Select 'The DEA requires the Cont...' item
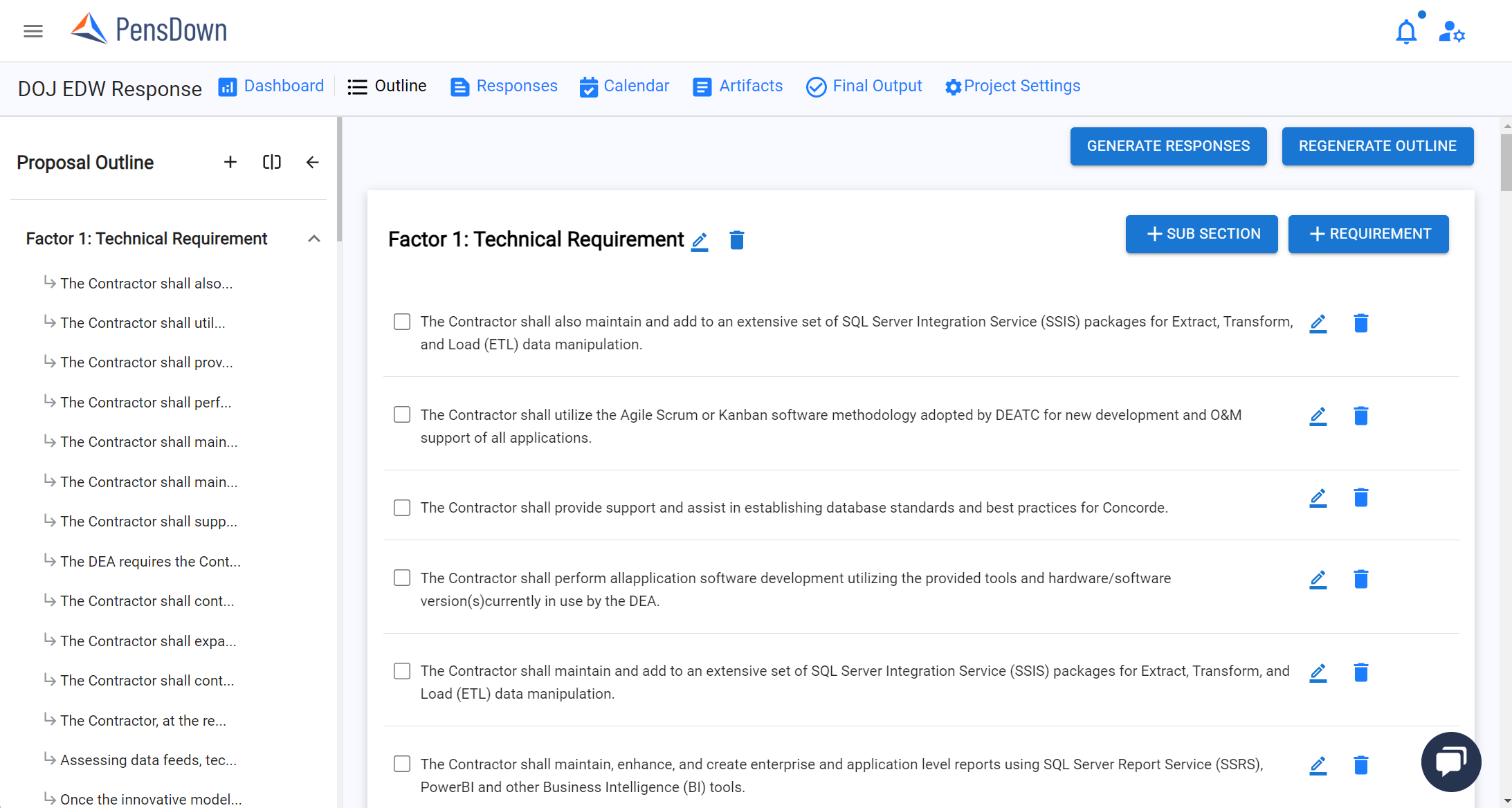1512x808 pixels. [x=150, y=562]
